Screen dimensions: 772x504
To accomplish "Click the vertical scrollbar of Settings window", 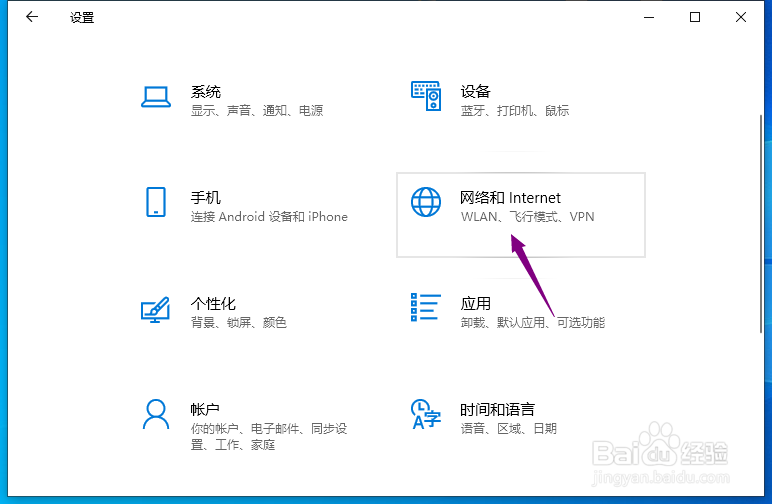I will 761,224.
